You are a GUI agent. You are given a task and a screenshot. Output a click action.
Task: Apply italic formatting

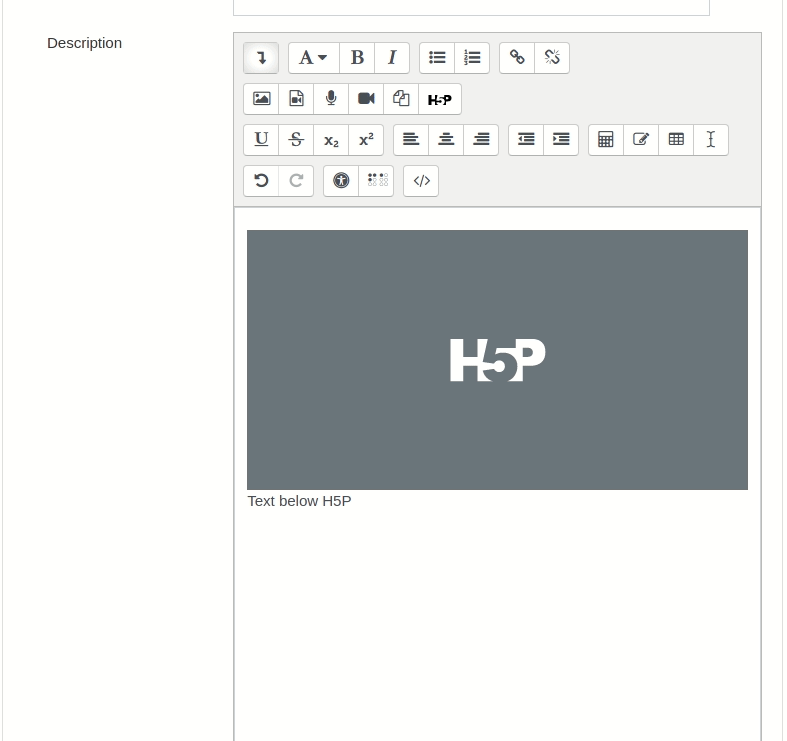tap(392, 58)
